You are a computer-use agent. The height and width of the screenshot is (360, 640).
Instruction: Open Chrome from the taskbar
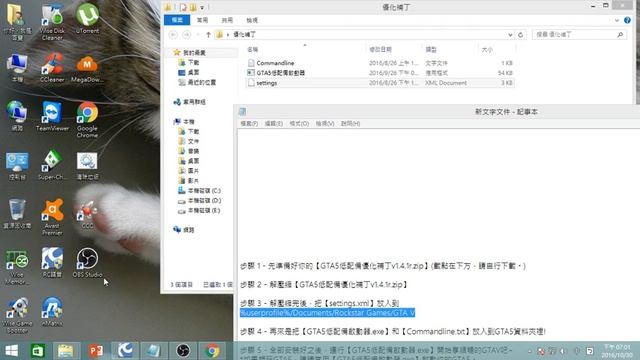212,351
